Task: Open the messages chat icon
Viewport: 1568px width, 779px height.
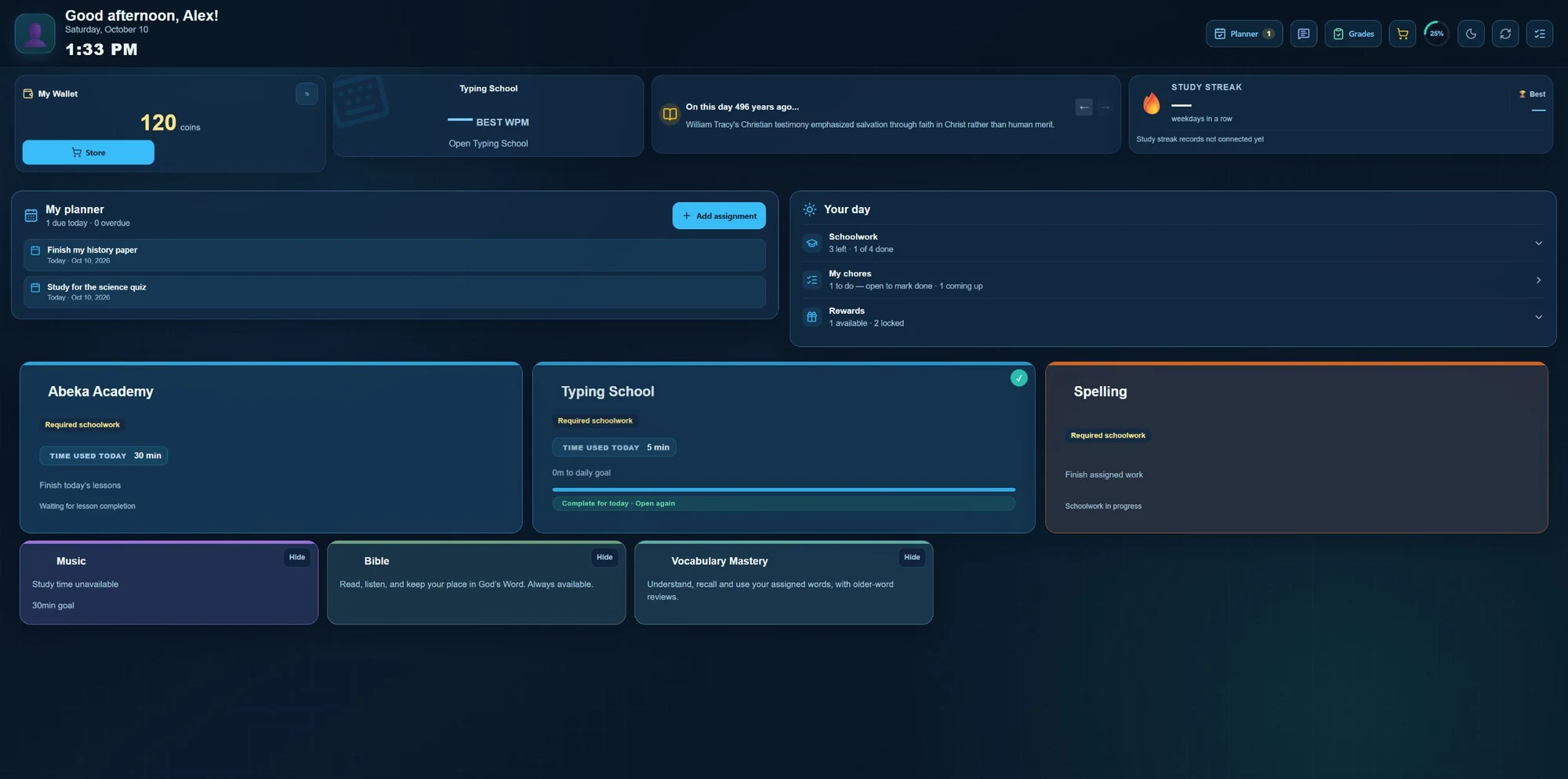Action: click(x=1303, y=34)
